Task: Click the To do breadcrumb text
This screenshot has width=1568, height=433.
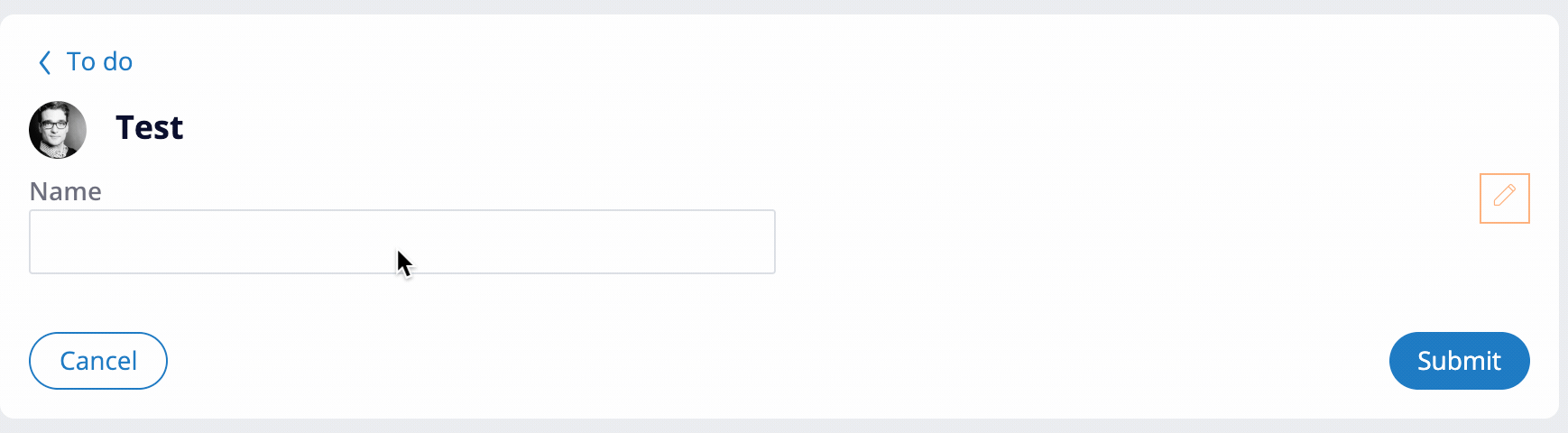Action: [x=99, y=61]
